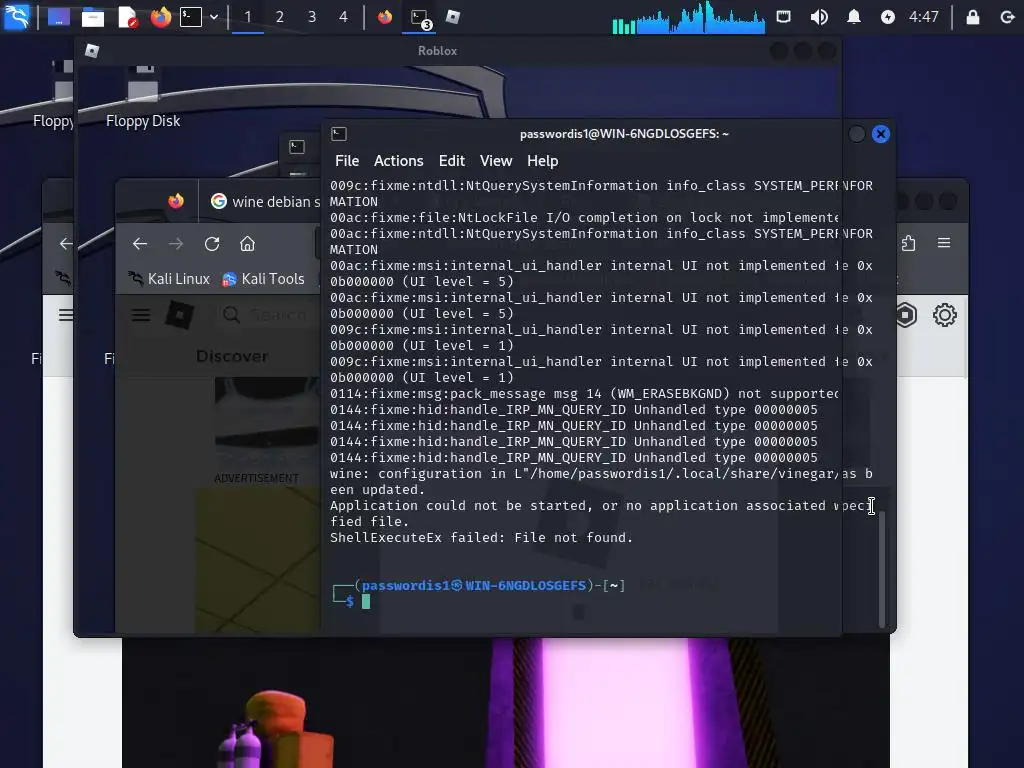Screen dimensions: 1024x768
Task: Open the terminal View menu
Action: click(496, 161)
